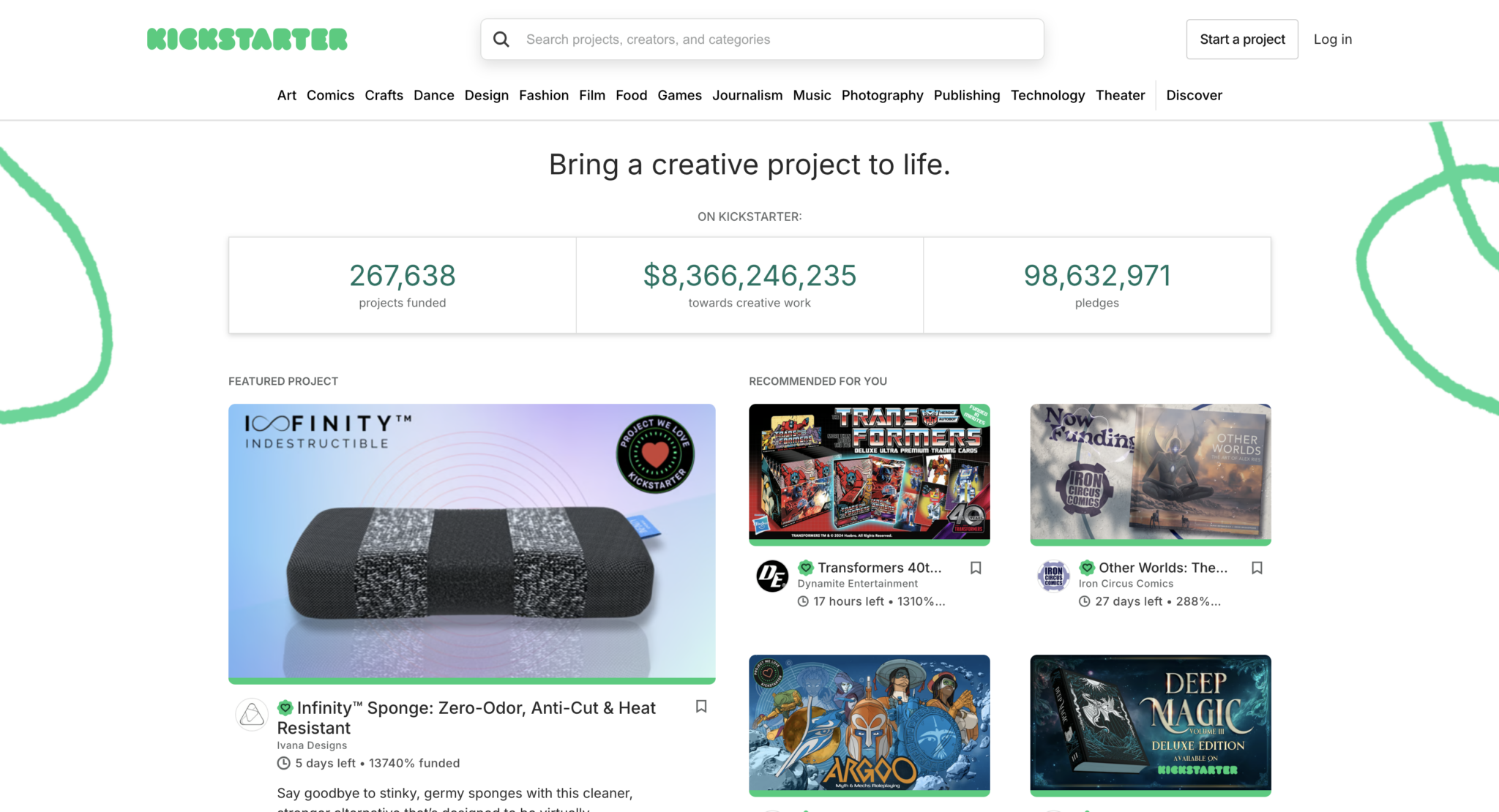Select the search magnifying glass icon
The width and height of the screenshot is (1499, 812).
coord(501,39)
